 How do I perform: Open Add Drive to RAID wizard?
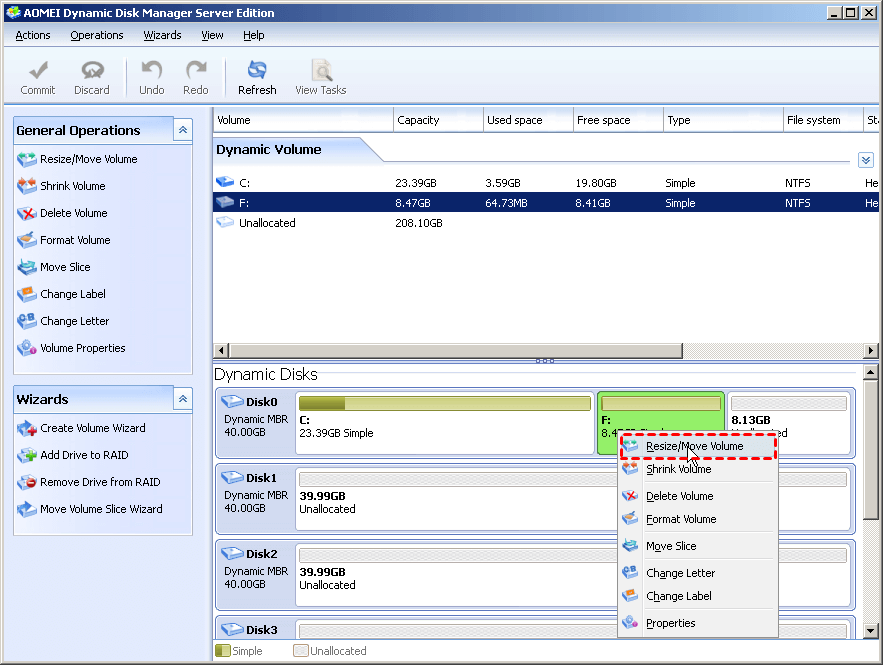(x=84, y=455)
